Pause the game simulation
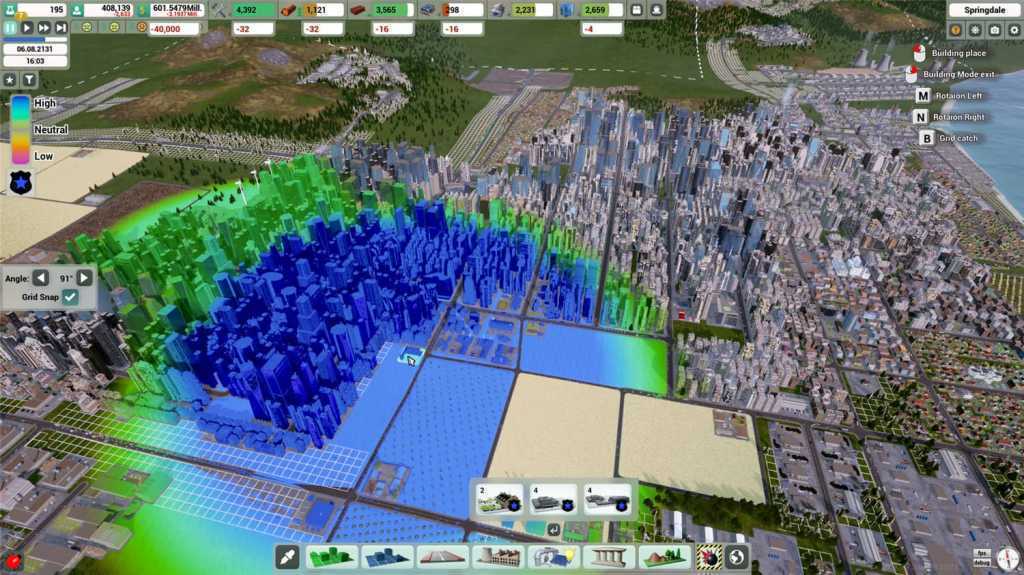1024x575 pixels. (11, 28)
